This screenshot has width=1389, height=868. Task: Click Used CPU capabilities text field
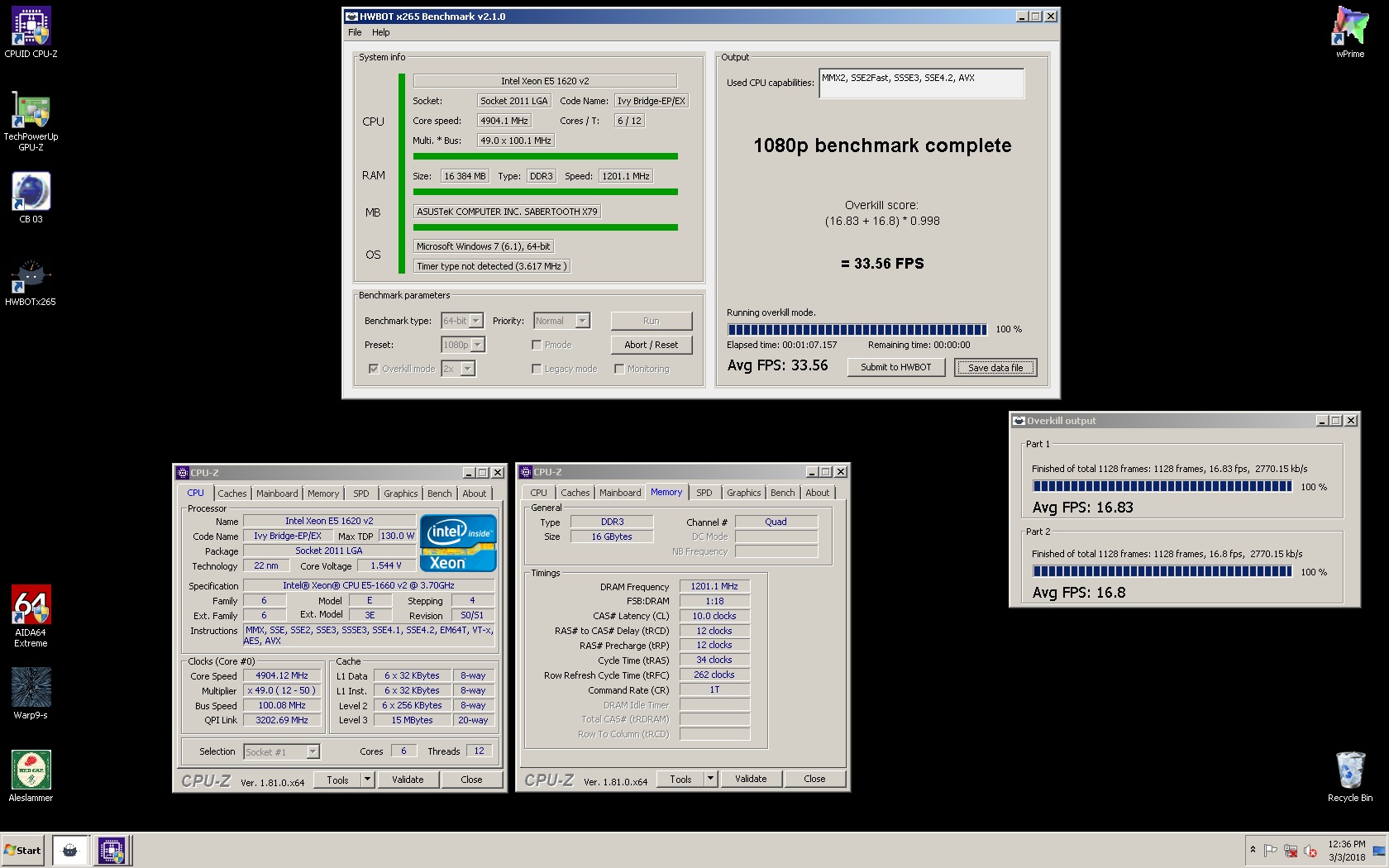[922, 83]
